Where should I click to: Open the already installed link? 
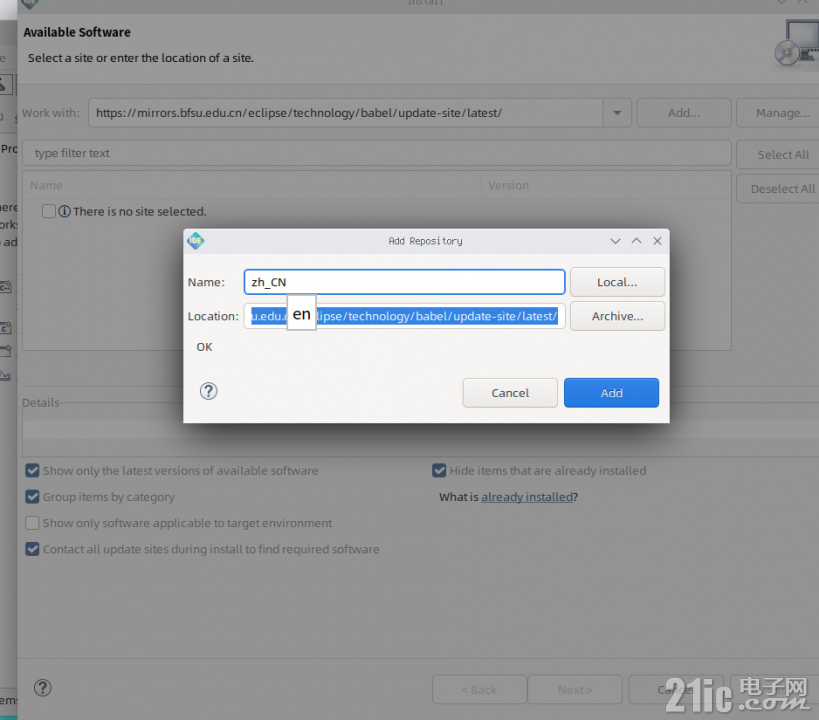tap(526, 497)
